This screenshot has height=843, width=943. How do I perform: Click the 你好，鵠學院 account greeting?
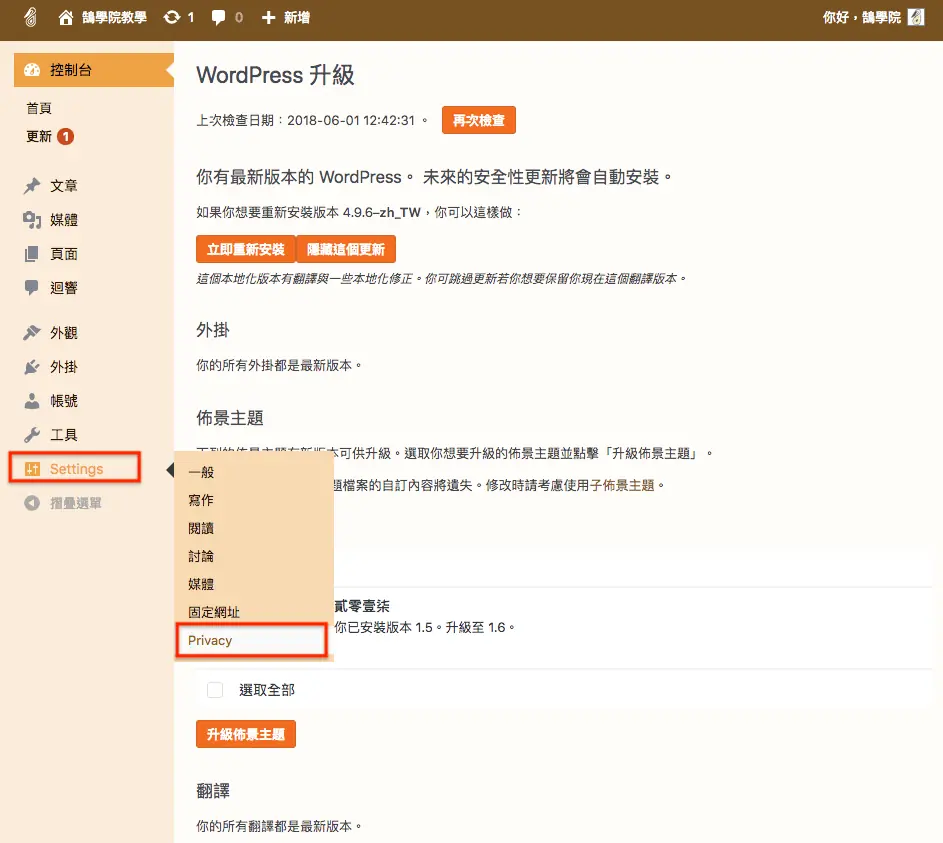click(x=861, y=17)
